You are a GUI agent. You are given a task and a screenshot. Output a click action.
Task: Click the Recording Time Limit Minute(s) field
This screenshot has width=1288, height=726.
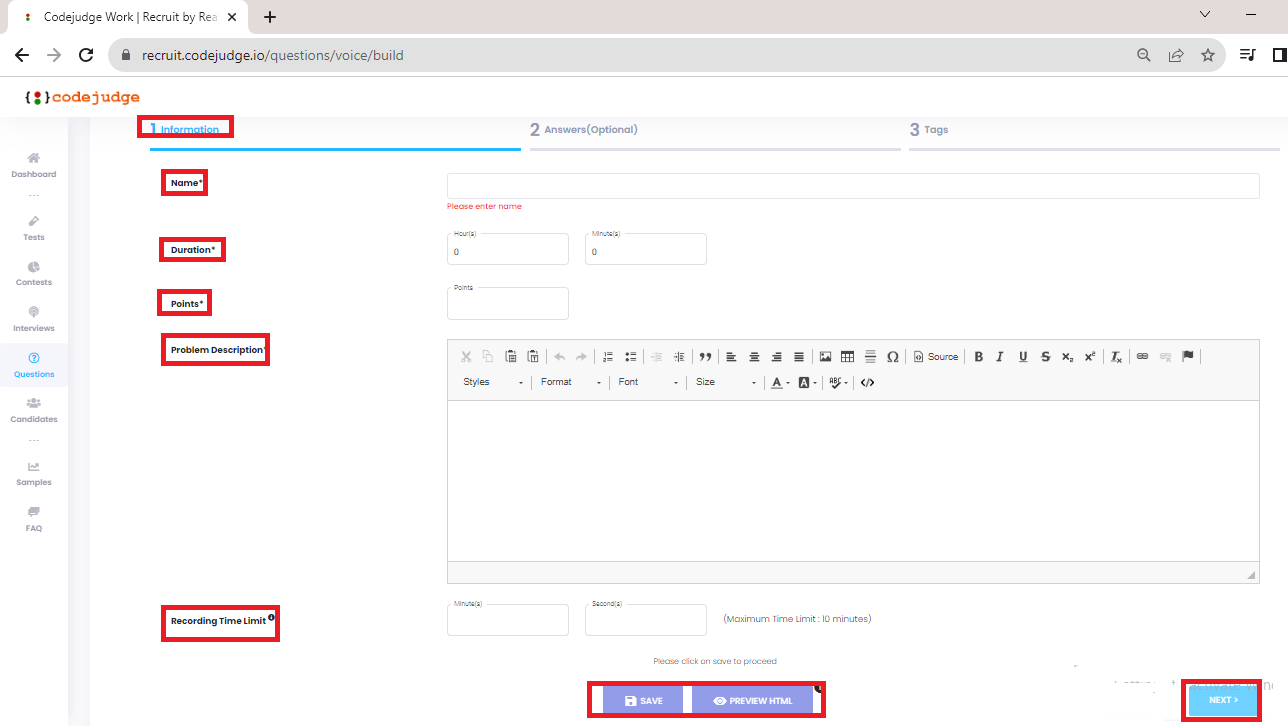tap(508, 620)
